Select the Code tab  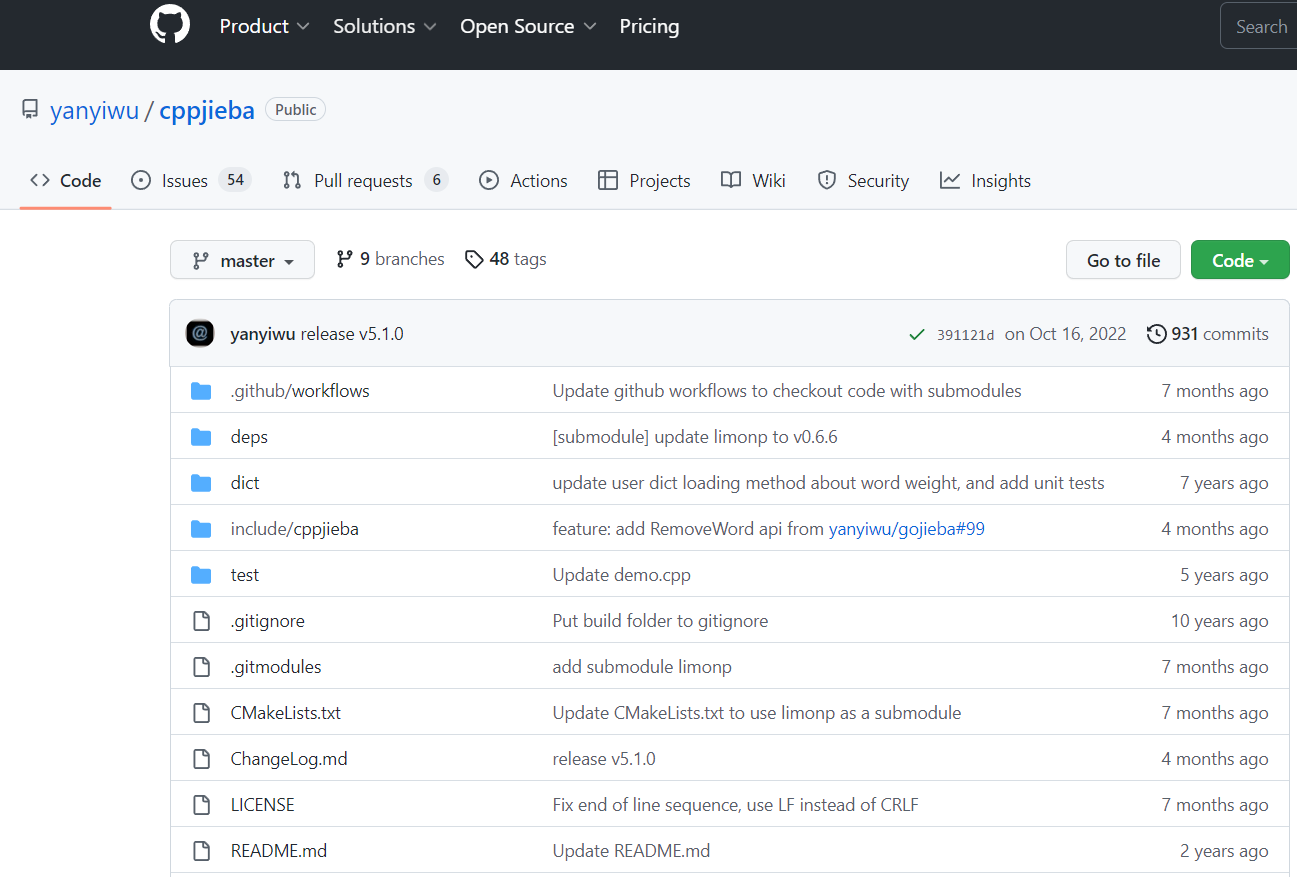66,181
